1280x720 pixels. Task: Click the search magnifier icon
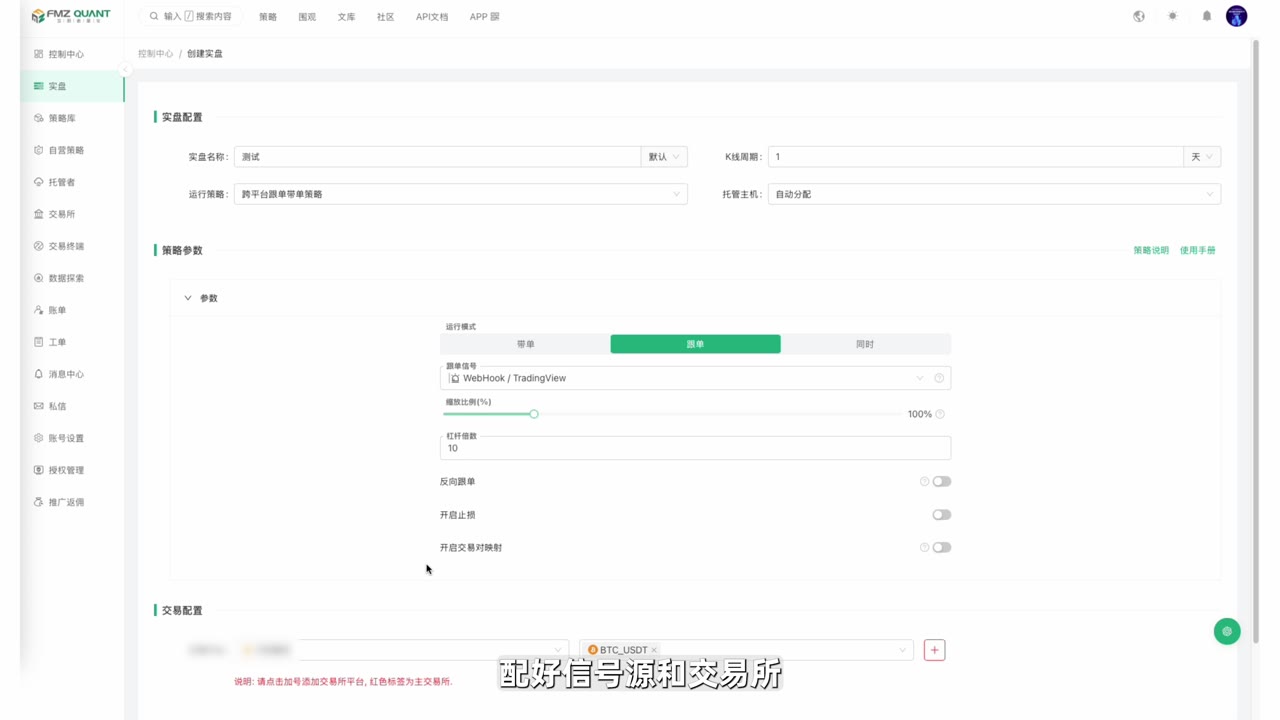(x=154, y=16)
